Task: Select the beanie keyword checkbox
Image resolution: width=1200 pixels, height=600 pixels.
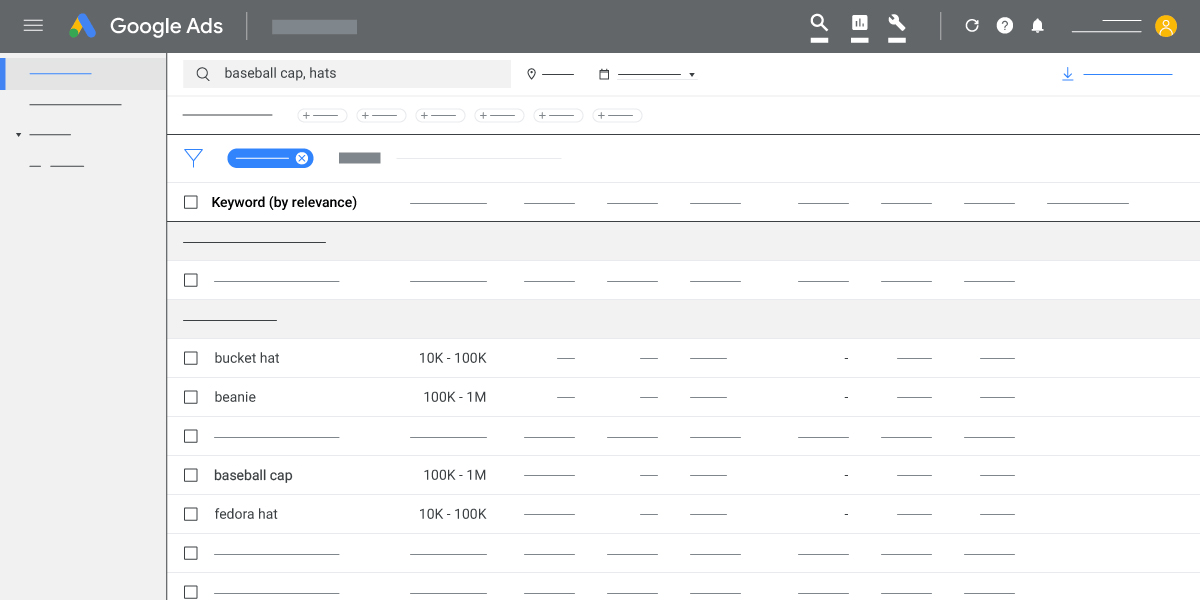Action: click(x=191, y=397)
